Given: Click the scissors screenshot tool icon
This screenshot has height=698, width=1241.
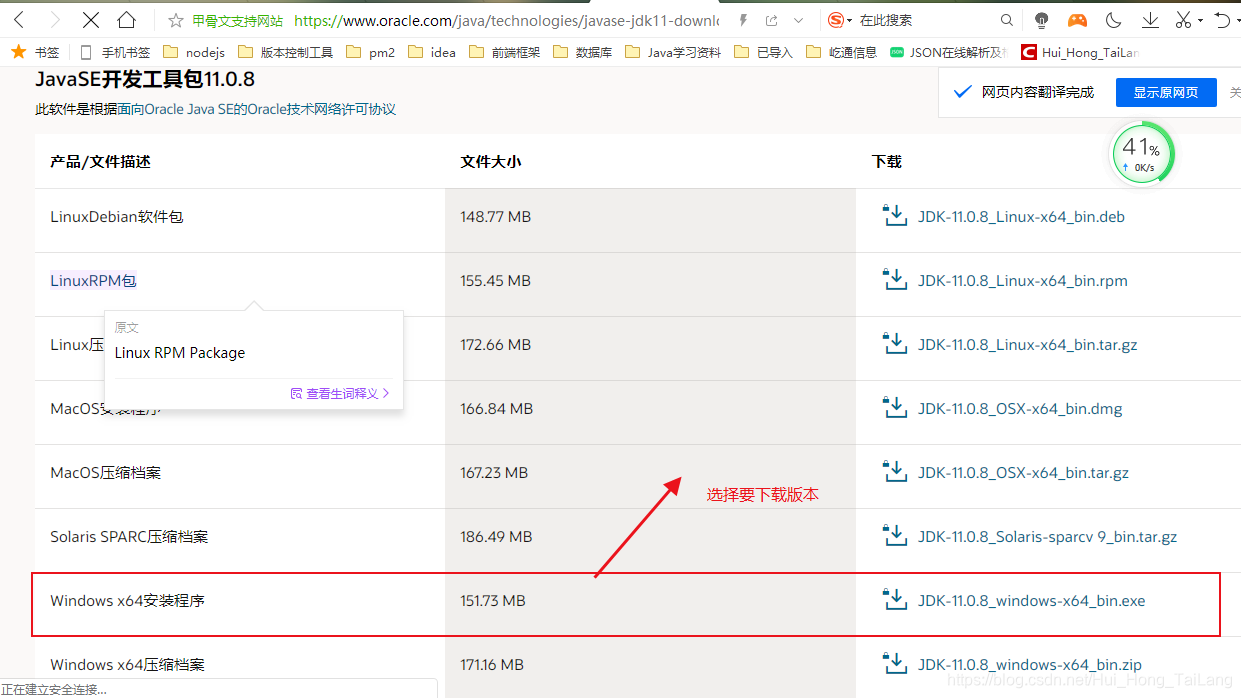Looking at the screenshot, I should click(1184, 20).
